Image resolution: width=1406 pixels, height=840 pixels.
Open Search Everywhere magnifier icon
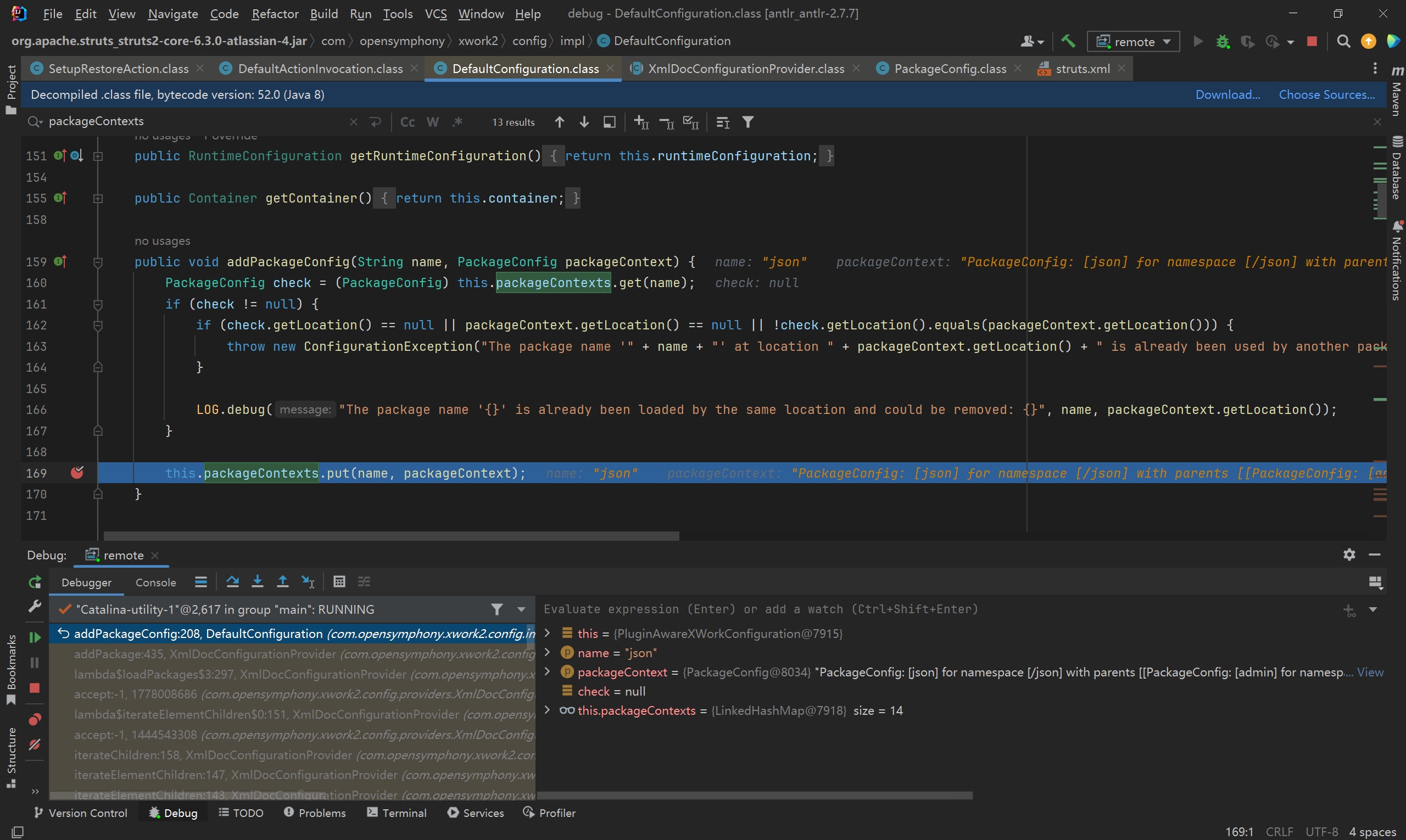[x=1343, y=41]
